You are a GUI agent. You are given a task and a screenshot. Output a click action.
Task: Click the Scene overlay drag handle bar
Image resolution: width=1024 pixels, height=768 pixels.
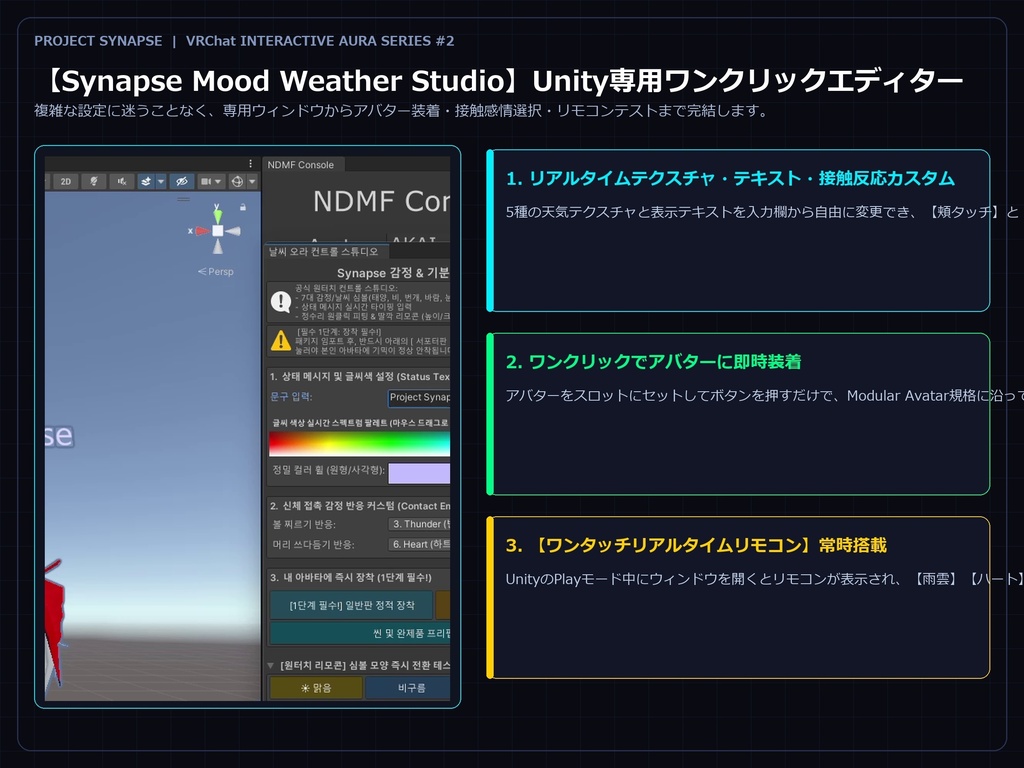coord(184,199)
